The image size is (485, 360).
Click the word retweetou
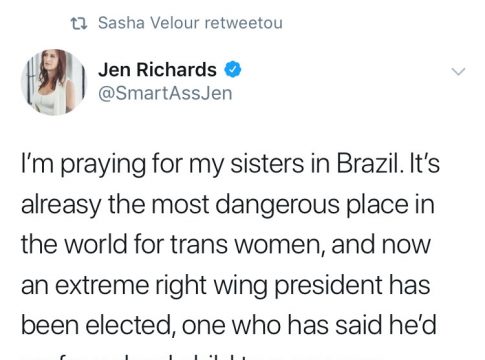[x=243, y=23]
